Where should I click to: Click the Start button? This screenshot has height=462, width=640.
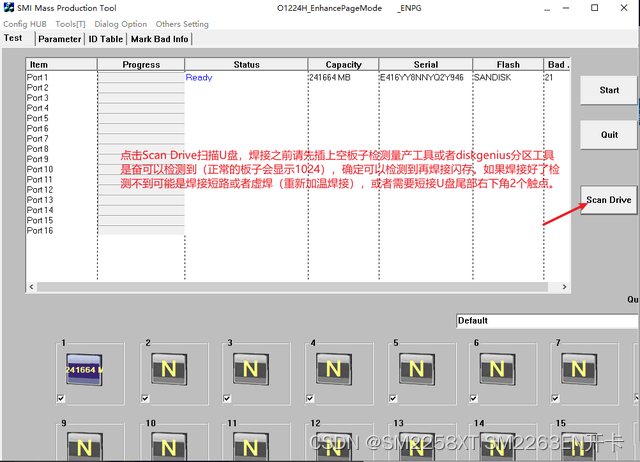(609, 90)
